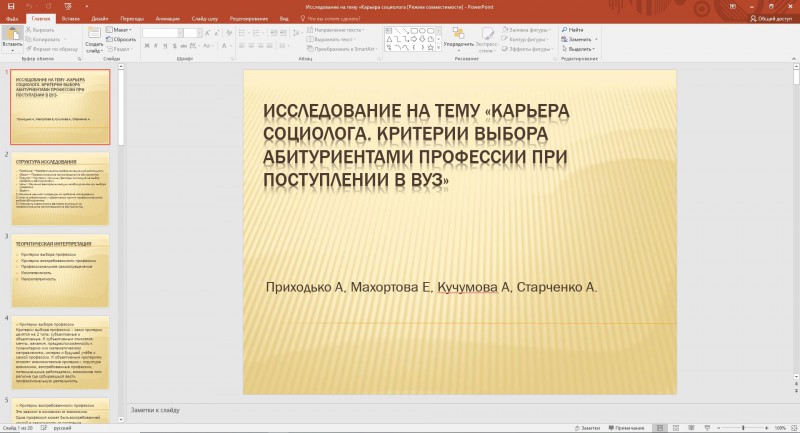This screenshot has height=433, width=800.
Task: Start slideshow from beginning via quick access icon
Action: click(x=68, y=7)
